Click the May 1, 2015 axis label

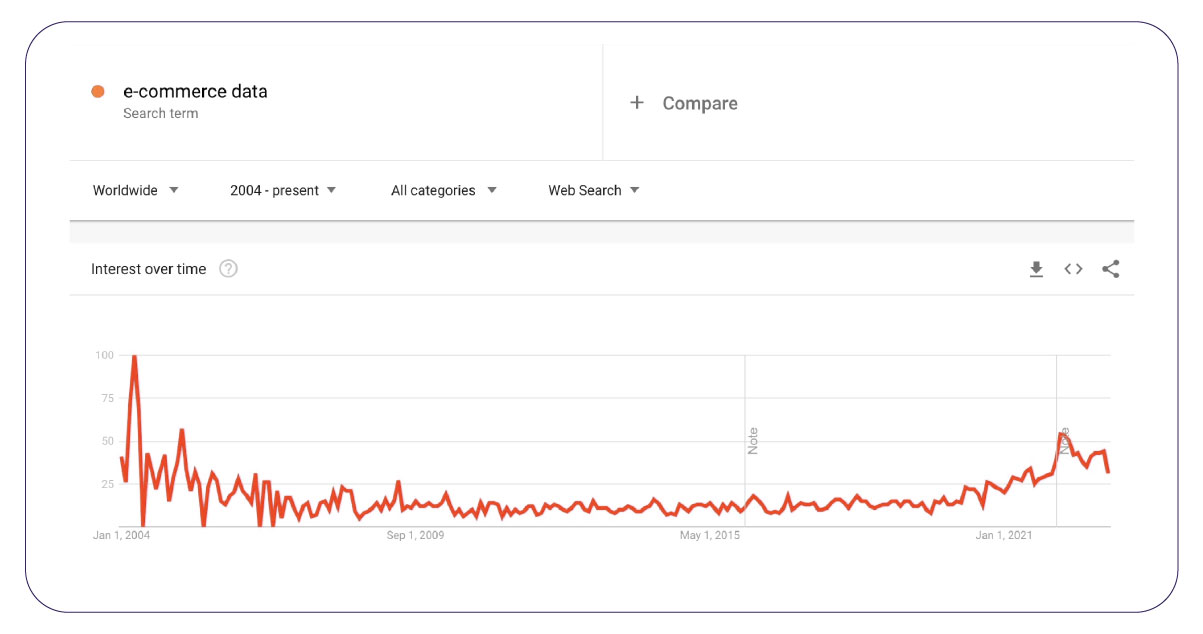(709, 536)
